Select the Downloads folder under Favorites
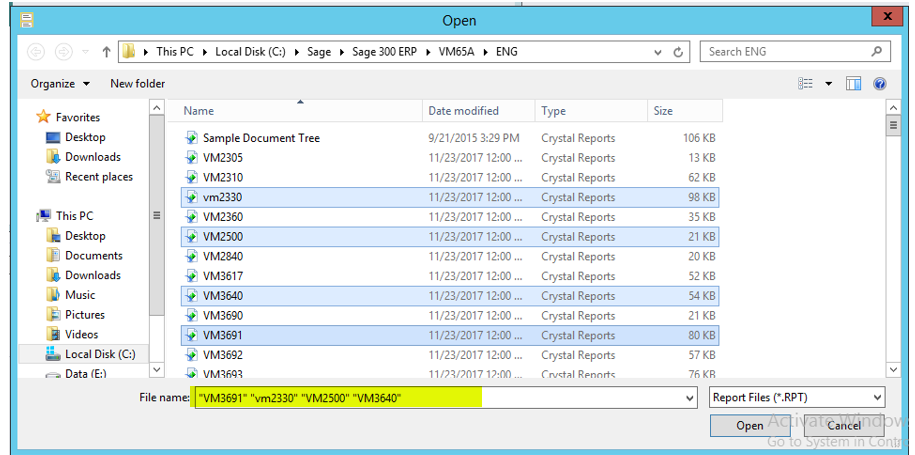Viewport: 915px width, 455px height. 92,157
